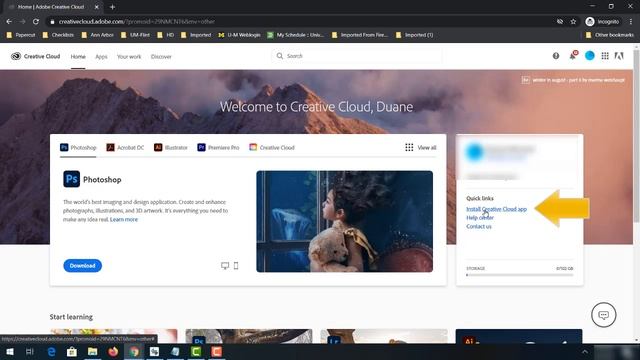Click the Chrome icon on the taskbar
Image resolution: width=640 pixels, height=360 pixels.
tap(134, 351)
